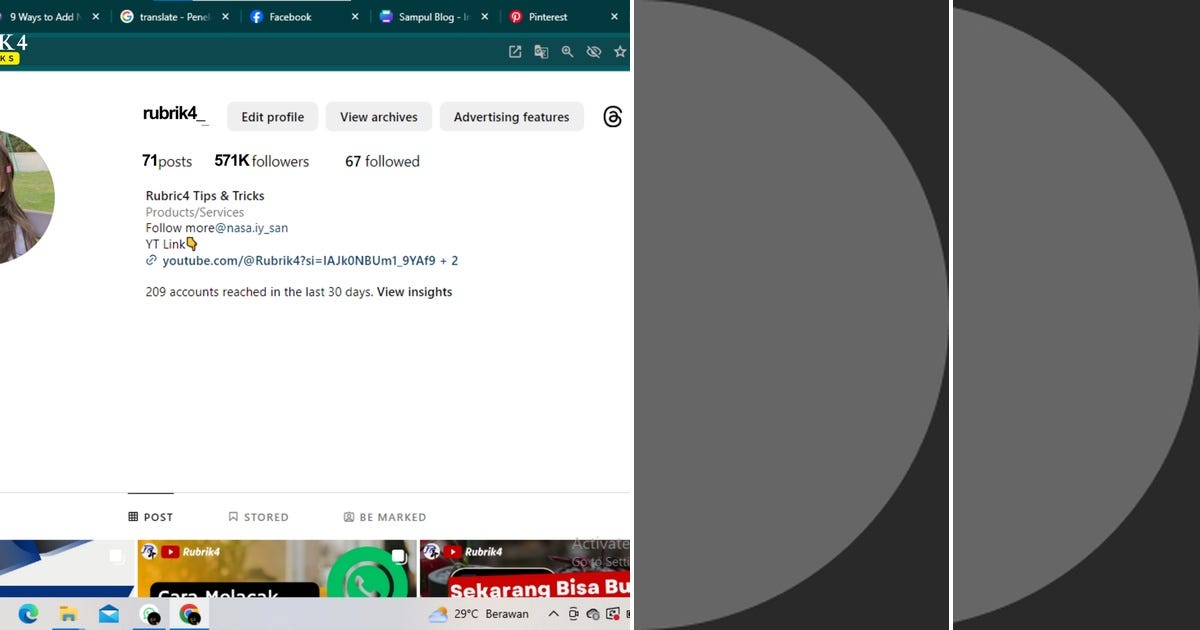Click the rubrik4_ username text
Screen dimensions: 1200x630
click(175, 114)
